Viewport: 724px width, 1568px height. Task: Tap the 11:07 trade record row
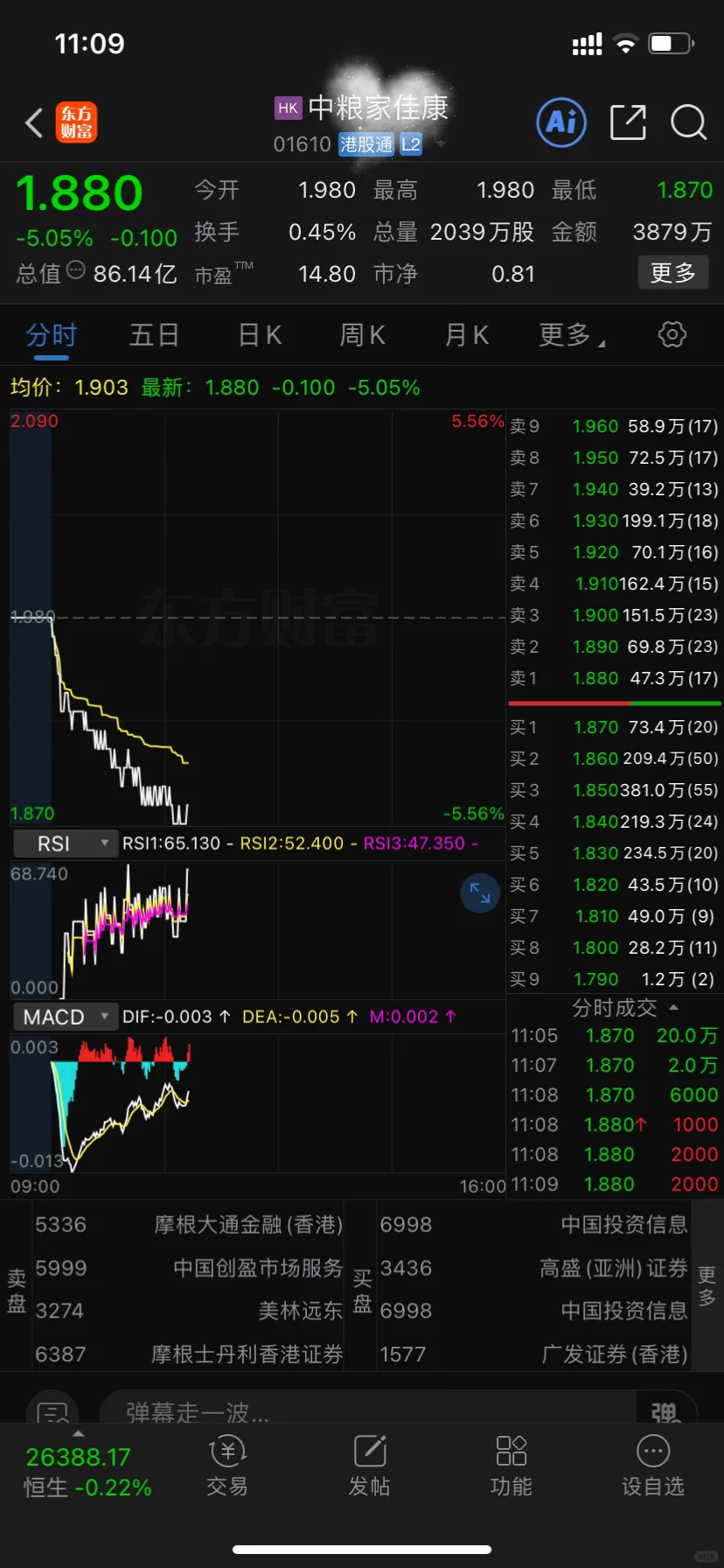click(x=615, y=1066)
